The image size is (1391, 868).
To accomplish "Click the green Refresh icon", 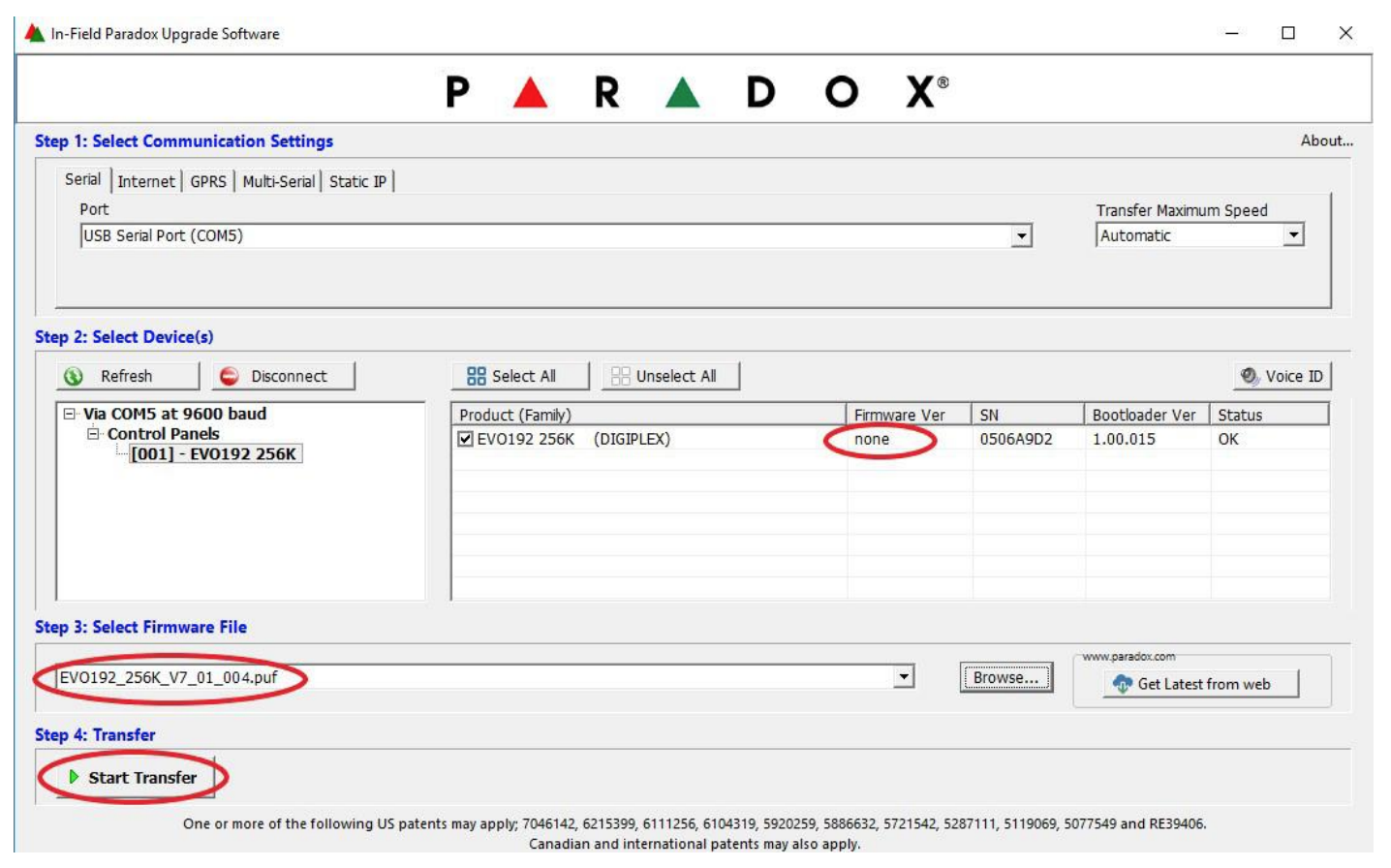I will (74, 376).
